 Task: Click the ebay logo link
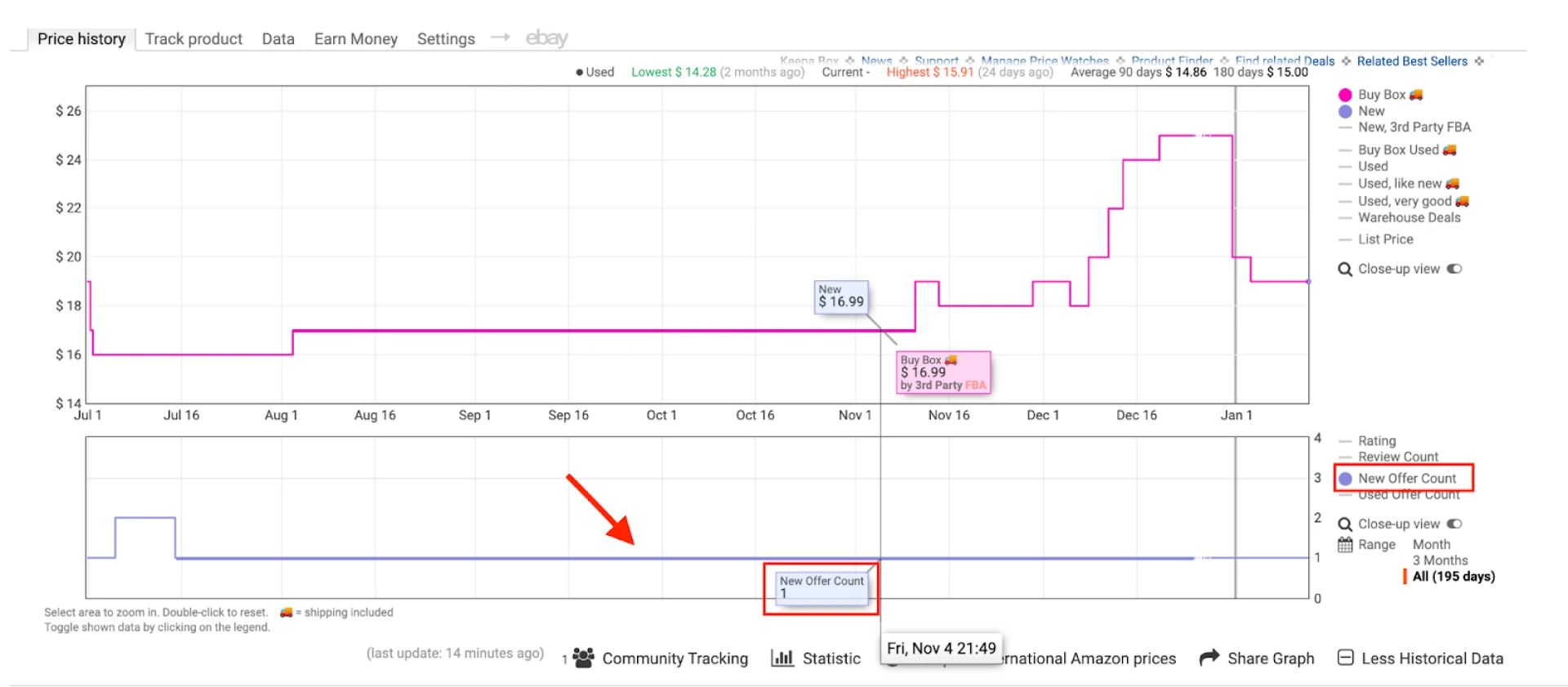[546, 38]
